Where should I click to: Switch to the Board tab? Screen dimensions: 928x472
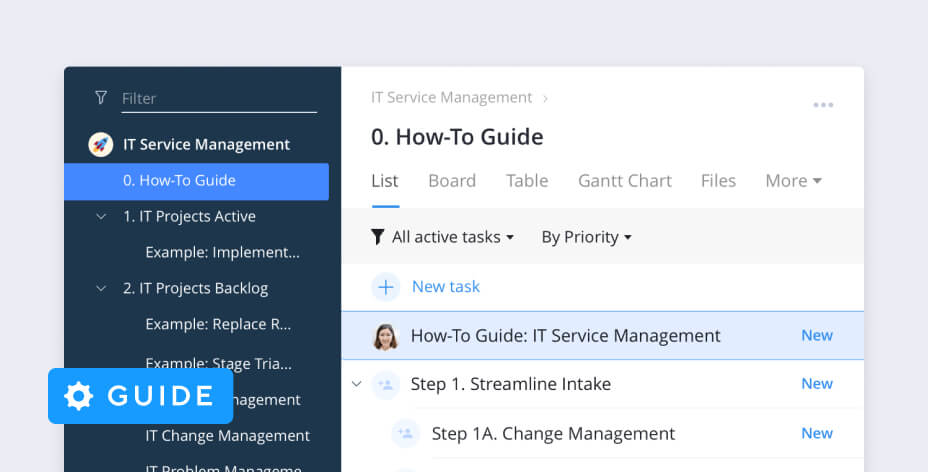point(452,181)
